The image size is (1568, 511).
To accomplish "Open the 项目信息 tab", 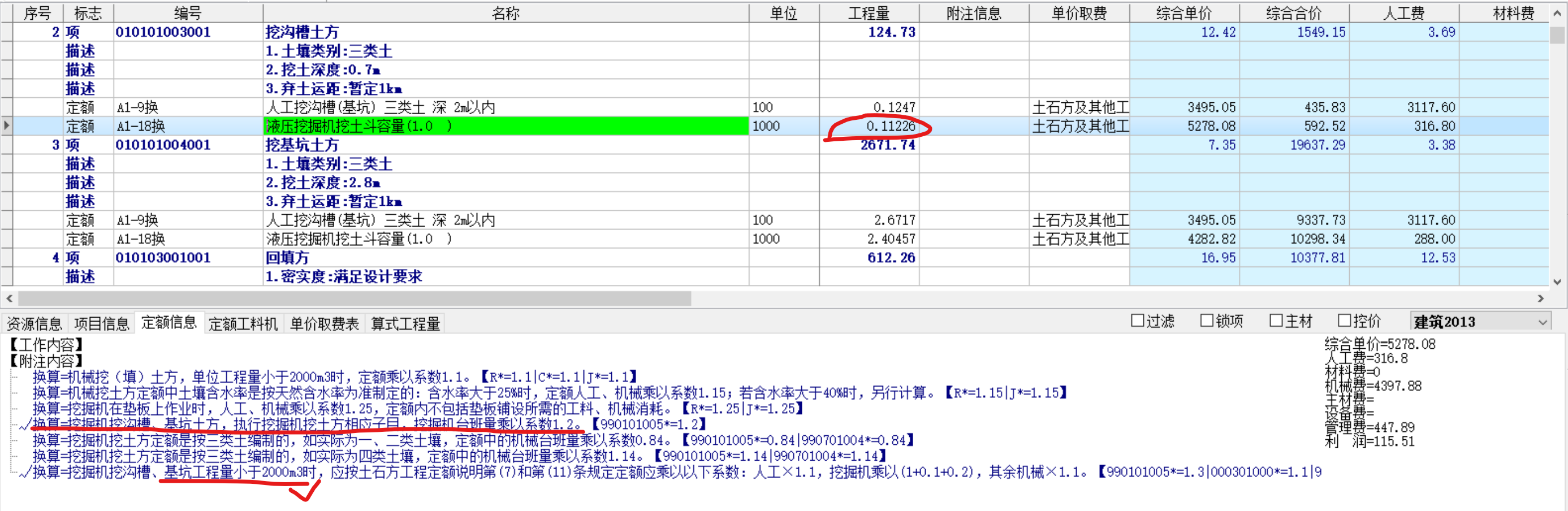I will point(101,324).
